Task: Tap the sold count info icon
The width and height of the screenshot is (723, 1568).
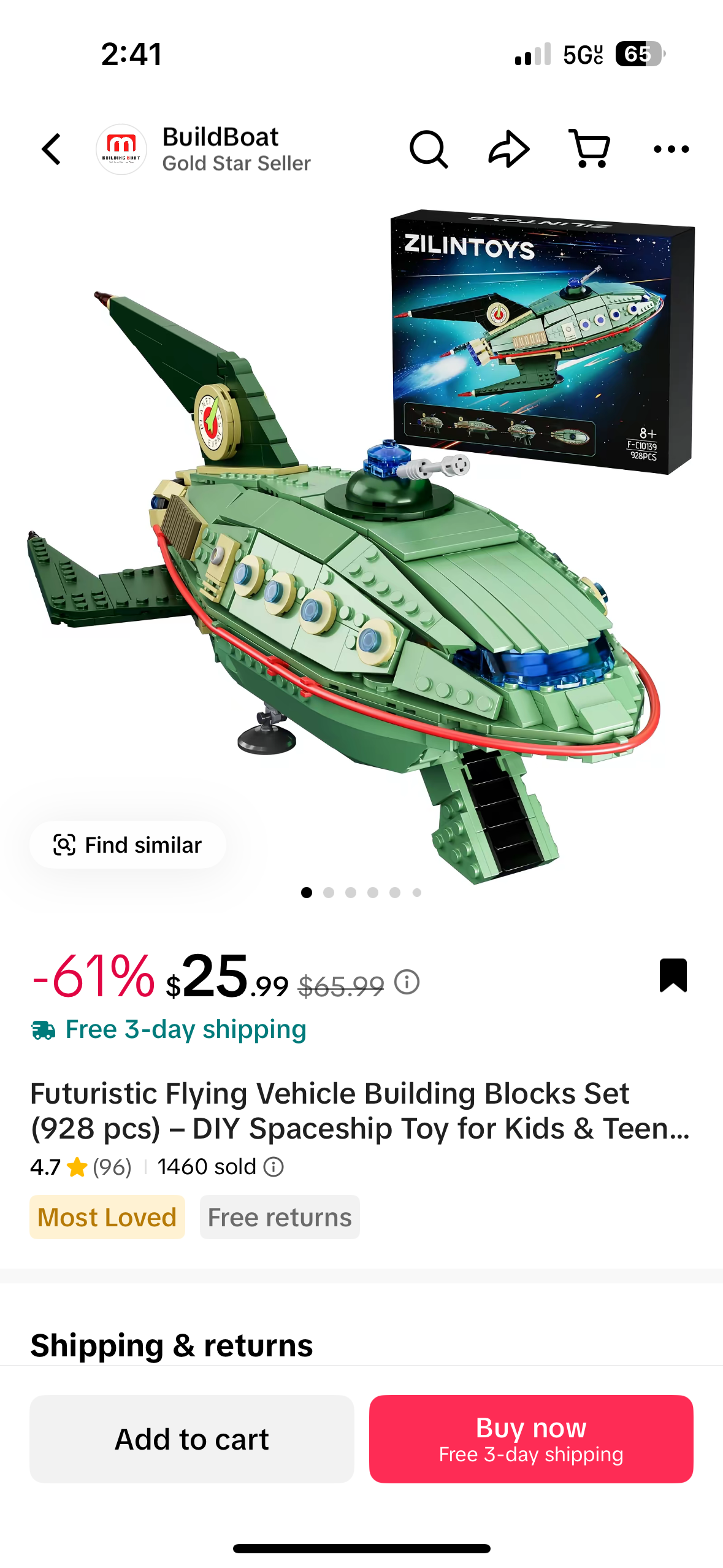Action: [x=274, y=1167]
